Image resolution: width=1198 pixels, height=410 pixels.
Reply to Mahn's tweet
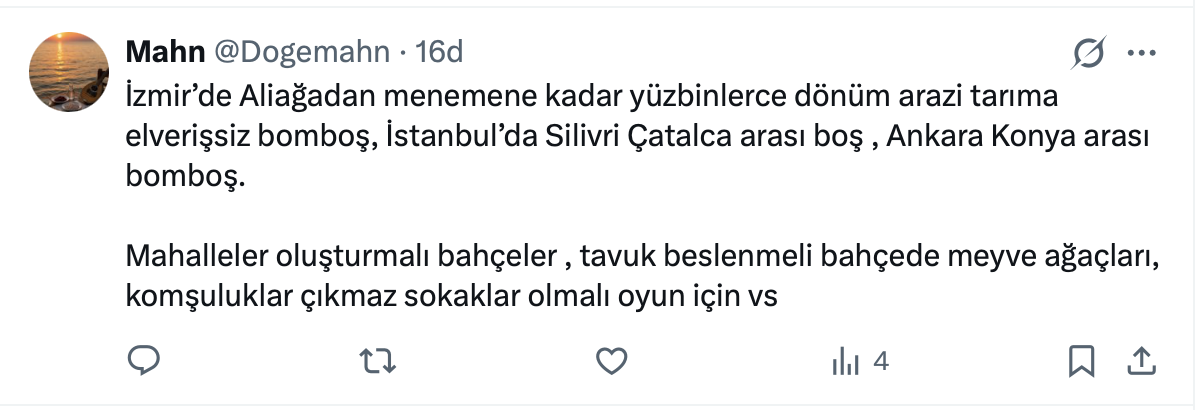145,360
